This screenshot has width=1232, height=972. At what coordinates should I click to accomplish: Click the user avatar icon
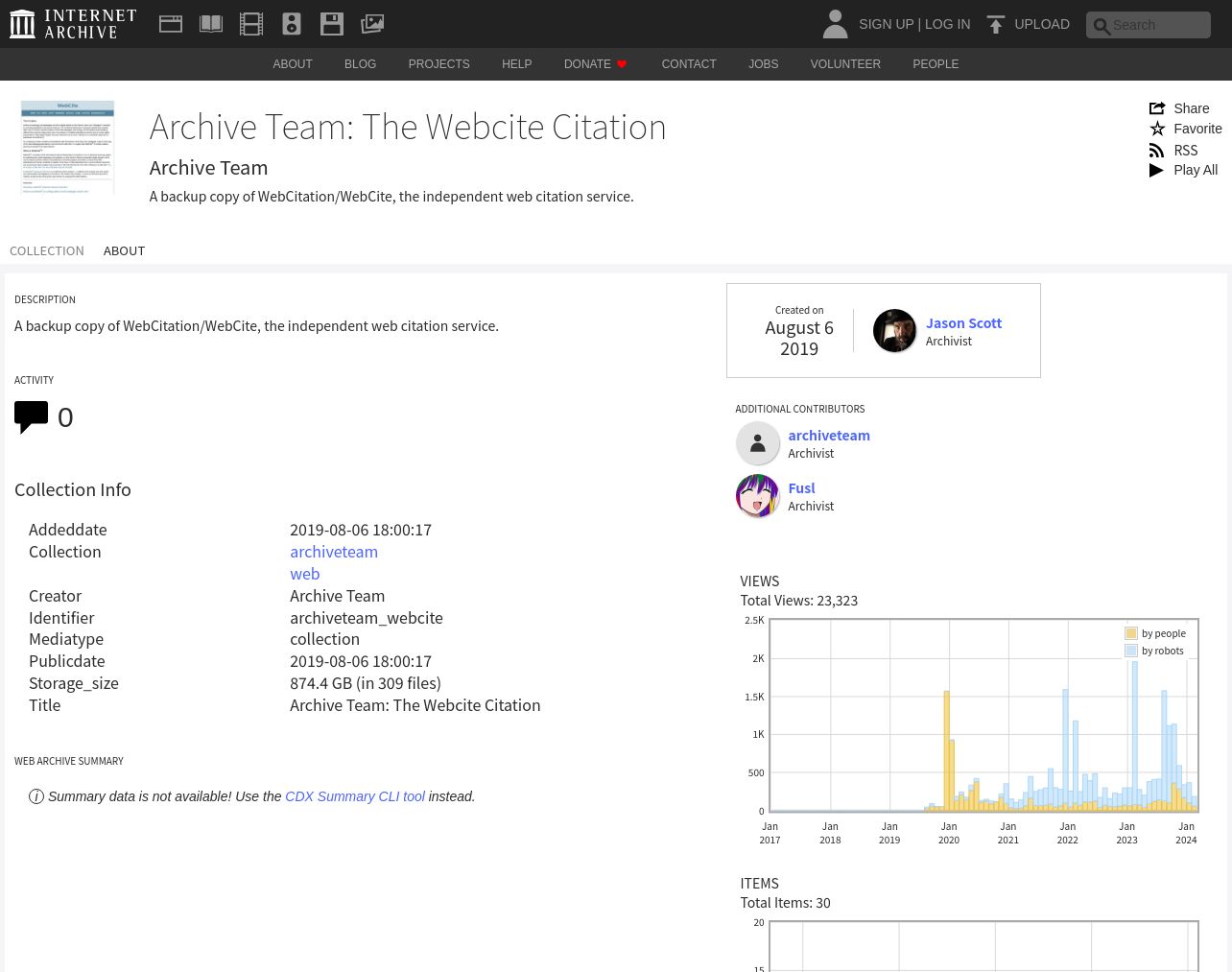click(835, 24)
